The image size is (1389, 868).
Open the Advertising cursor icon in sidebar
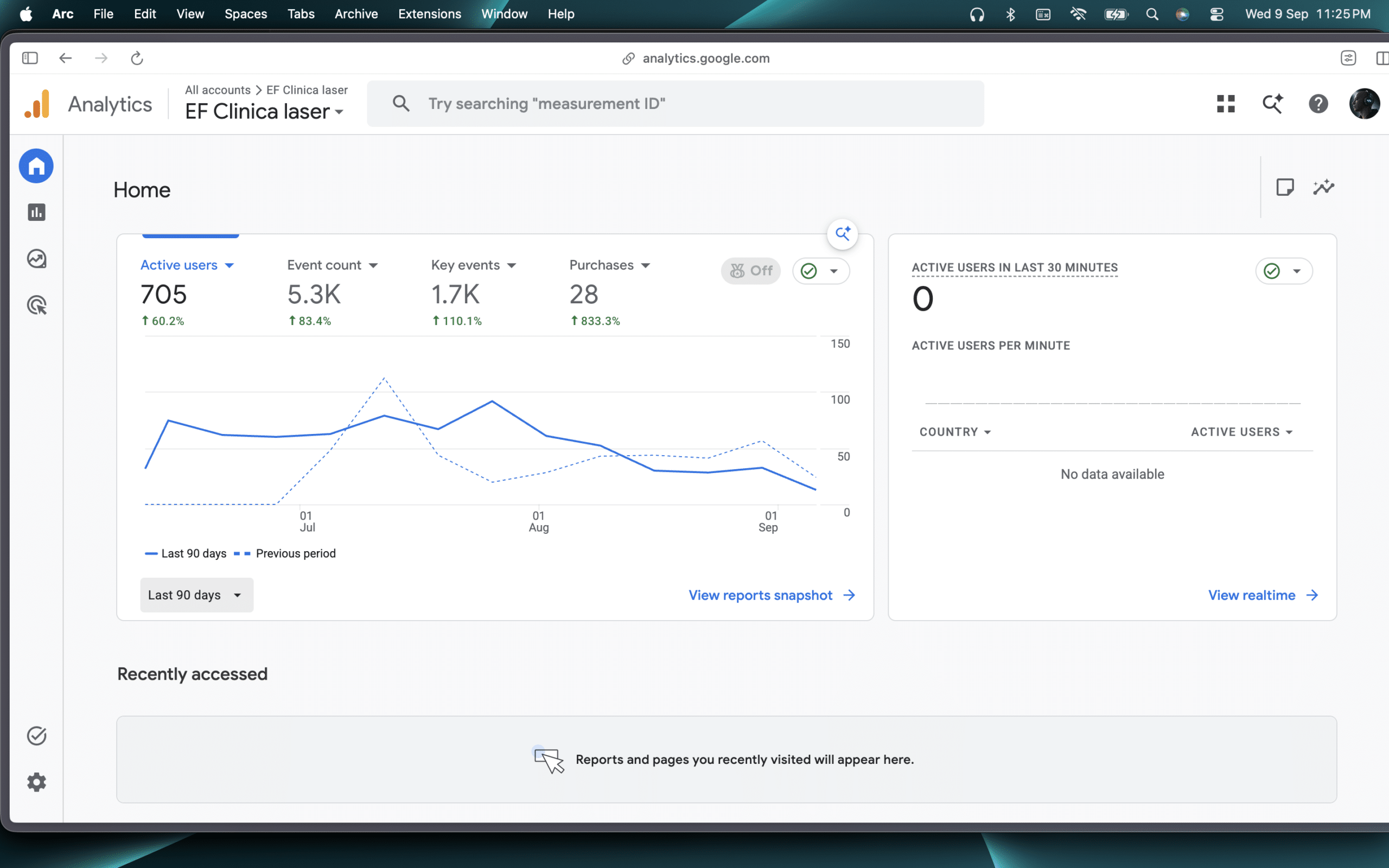tap(36, 305)
